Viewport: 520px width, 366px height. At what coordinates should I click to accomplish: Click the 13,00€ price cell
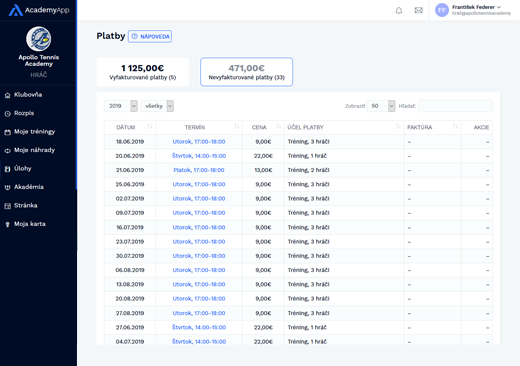pyautogui.click(x=263, y=170)
